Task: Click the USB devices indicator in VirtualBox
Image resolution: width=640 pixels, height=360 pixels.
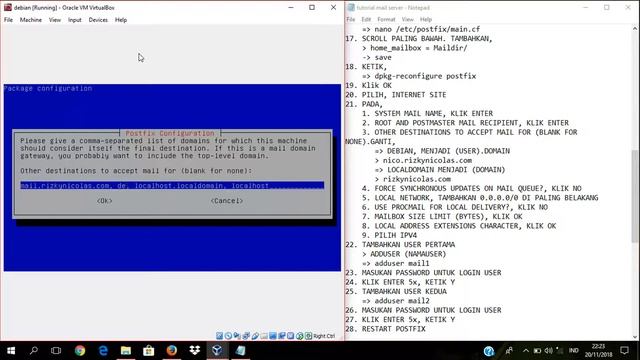Action: [x=255, y=336]
